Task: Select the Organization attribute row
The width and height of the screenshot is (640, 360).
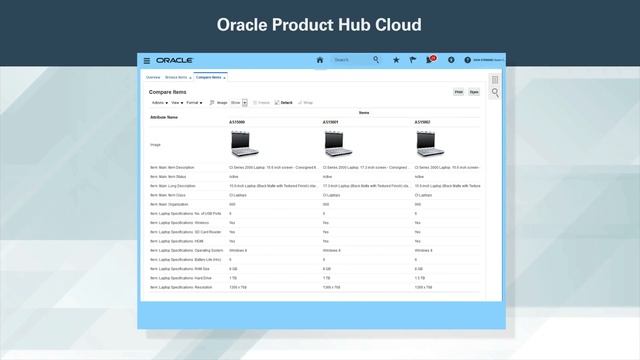Action: click(169, 204)
